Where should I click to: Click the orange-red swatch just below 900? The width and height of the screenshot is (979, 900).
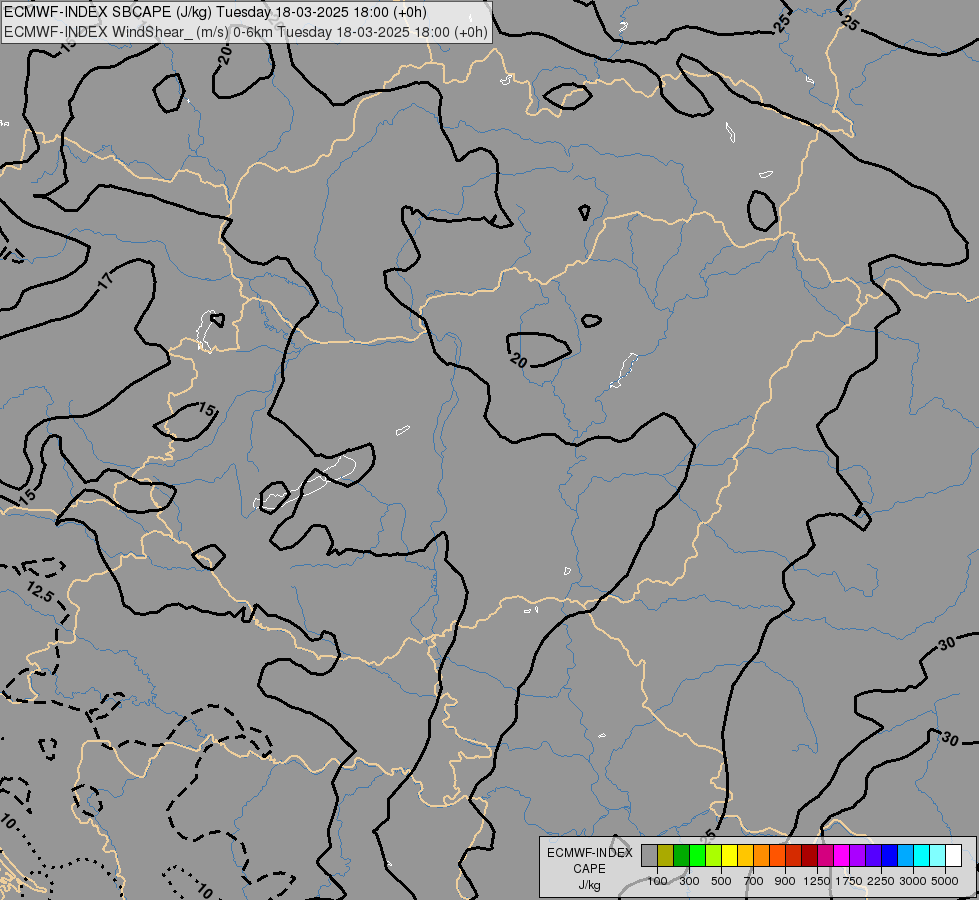point(777,856)
